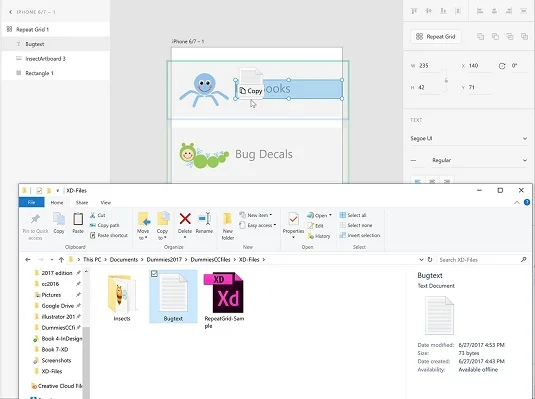Click the W width field showing 235
This screenshot has width=535, height=399.
pyautogui.click(x=429, y=66)
